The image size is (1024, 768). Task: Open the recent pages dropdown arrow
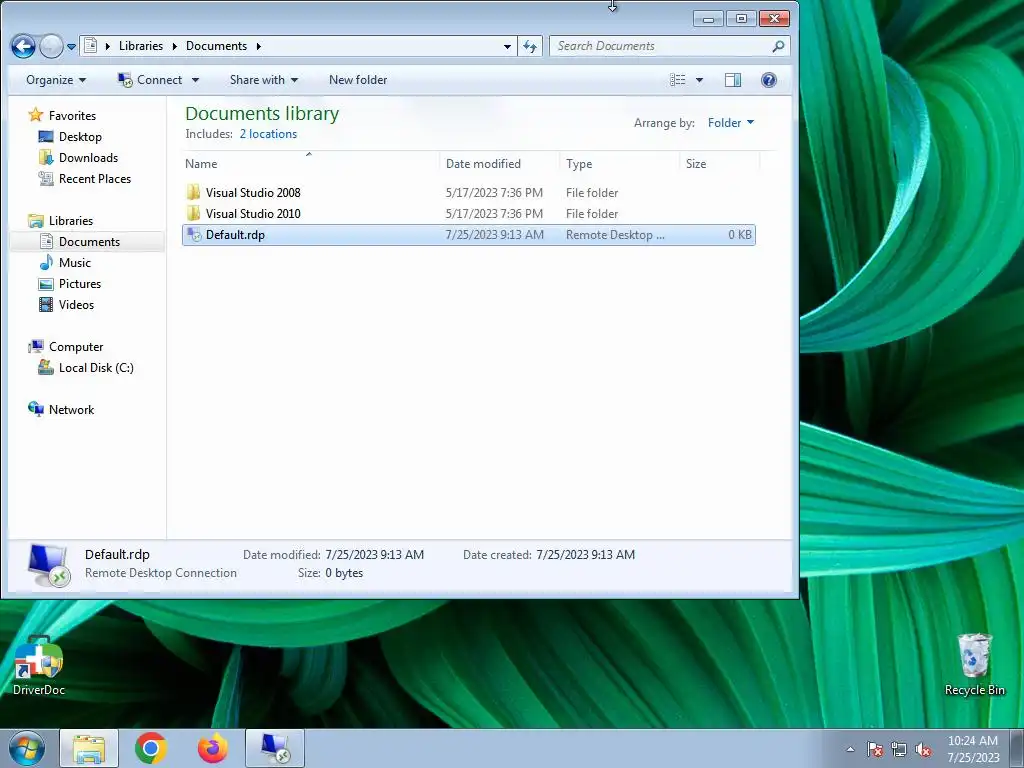[x=71, y=46]
